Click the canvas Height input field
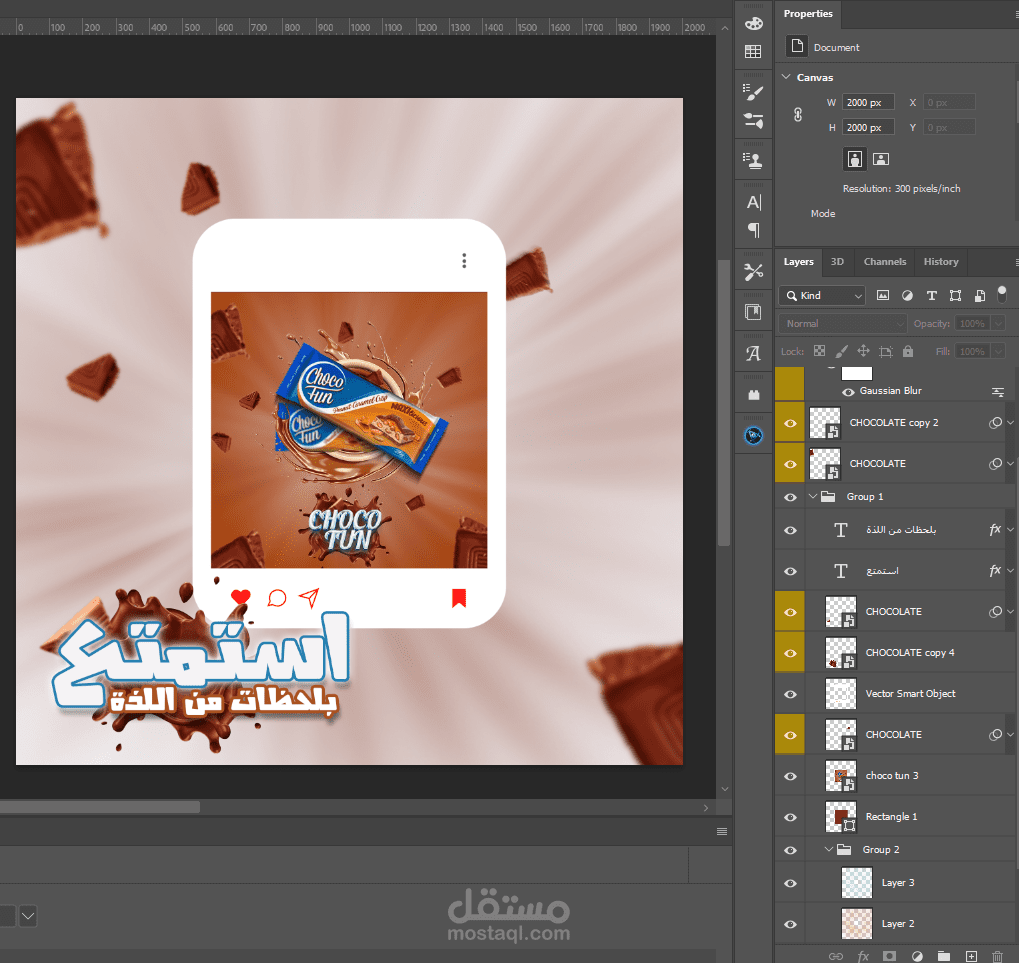 (868, 127)
